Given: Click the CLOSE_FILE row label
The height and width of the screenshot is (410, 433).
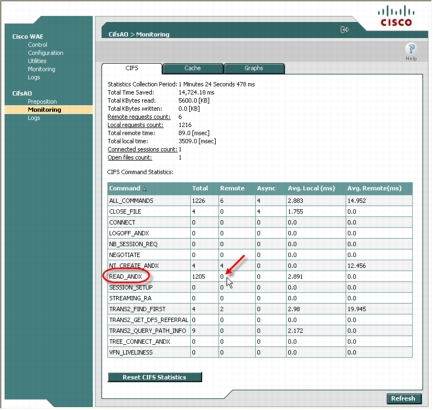Looking at the screenshot, I should (x=125, y=212).
